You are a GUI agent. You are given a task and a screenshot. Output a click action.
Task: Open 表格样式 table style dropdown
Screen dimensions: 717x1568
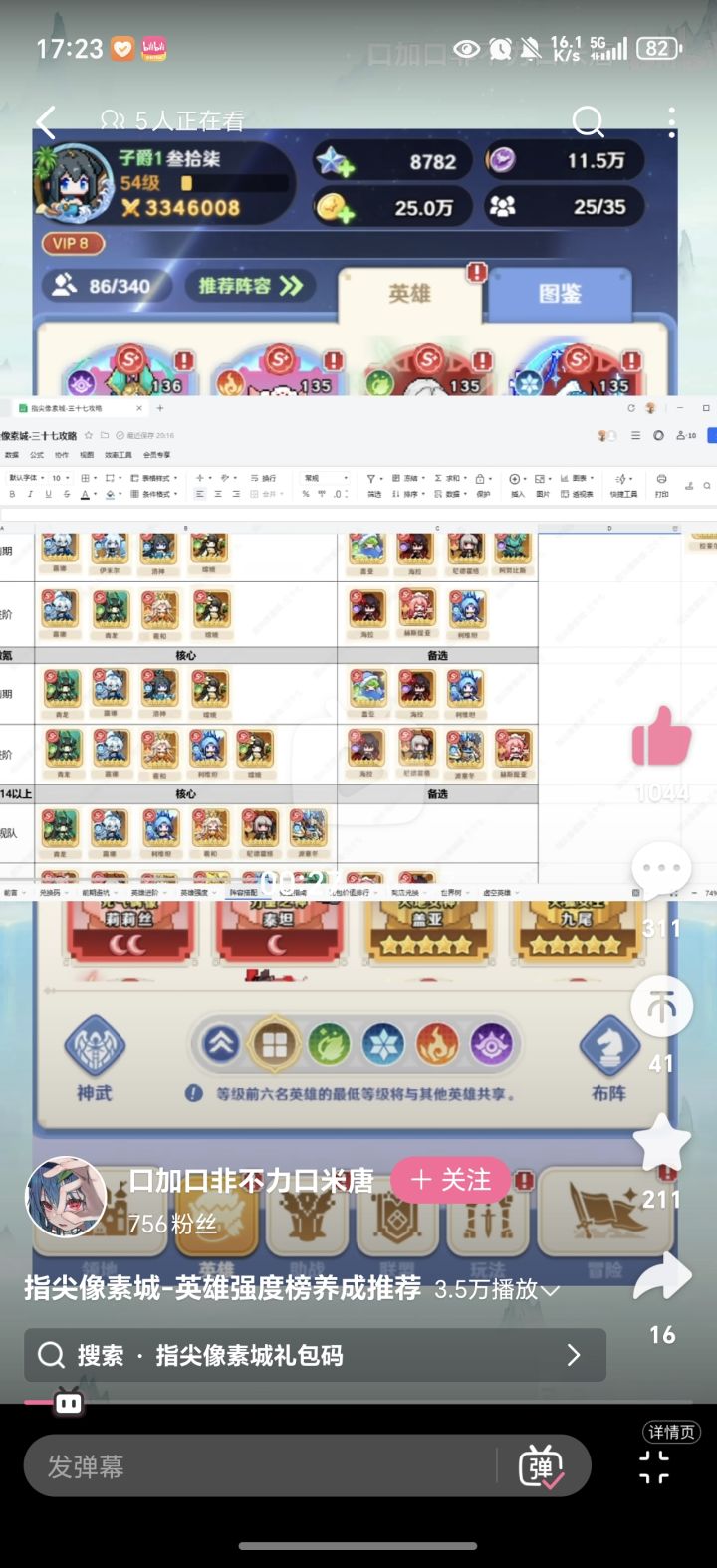[154, 478]
